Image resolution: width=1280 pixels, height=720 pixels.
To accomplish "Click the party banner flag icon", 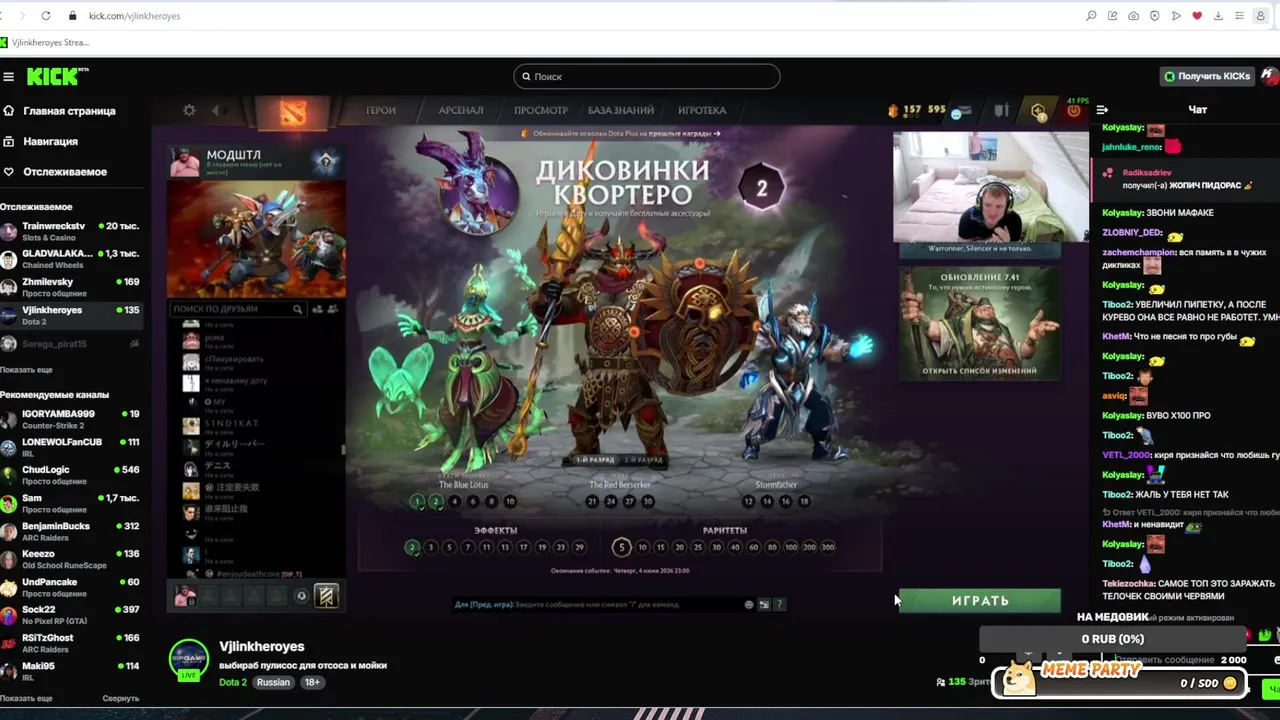I will [326, 596].
